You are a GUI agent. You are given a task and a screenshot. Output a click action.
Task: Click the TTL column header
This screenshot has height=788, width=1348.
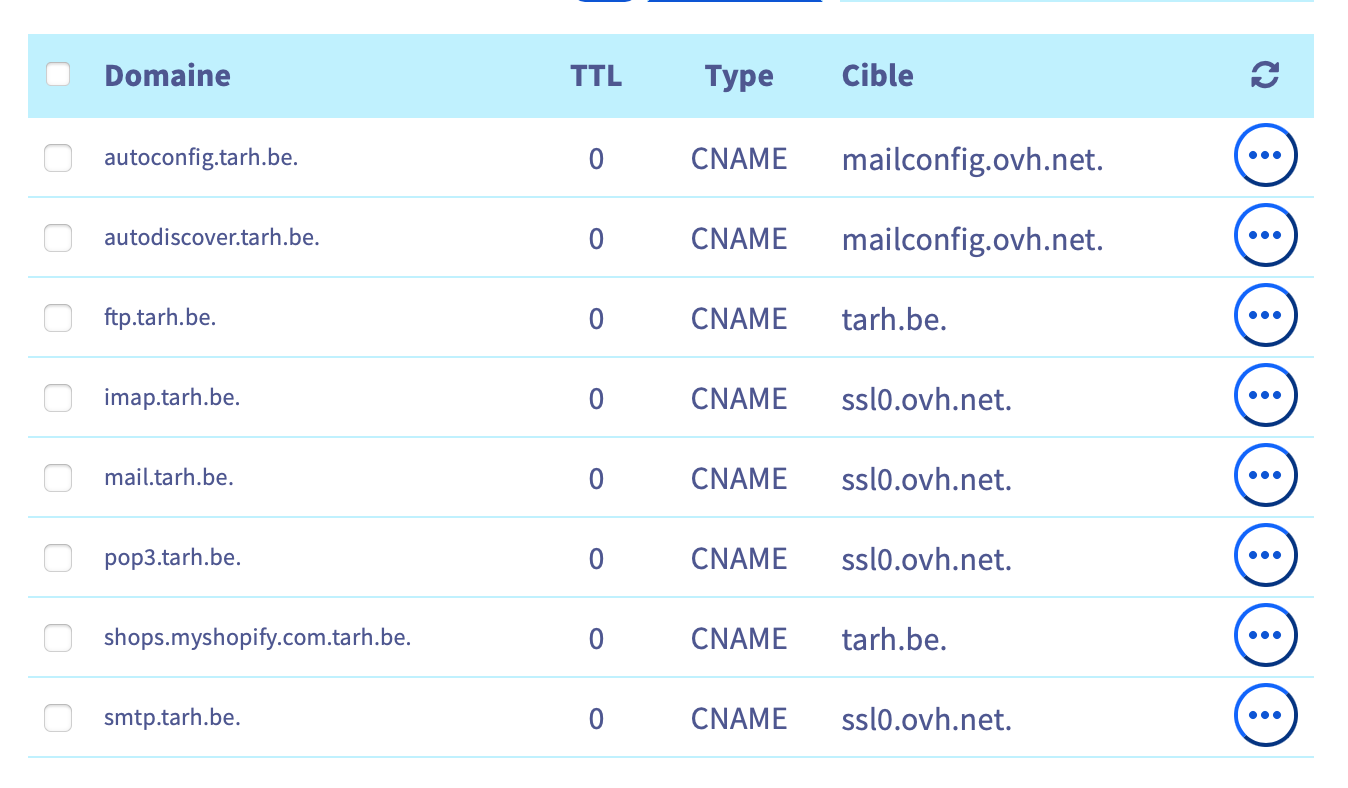[596, 76]
